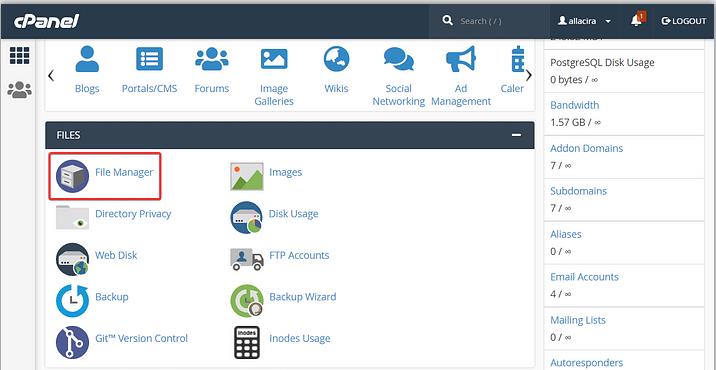Click the LOGOUT button

coord(684,21)
